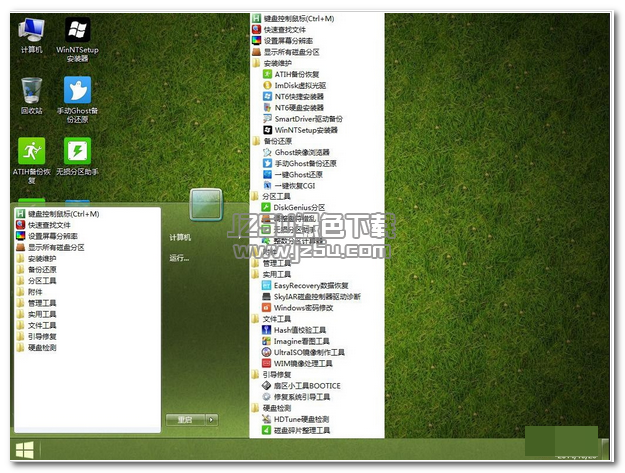625x473 pixels.
Task: Open Ghost映像浏览器 from program list
Action: point(296,152)
